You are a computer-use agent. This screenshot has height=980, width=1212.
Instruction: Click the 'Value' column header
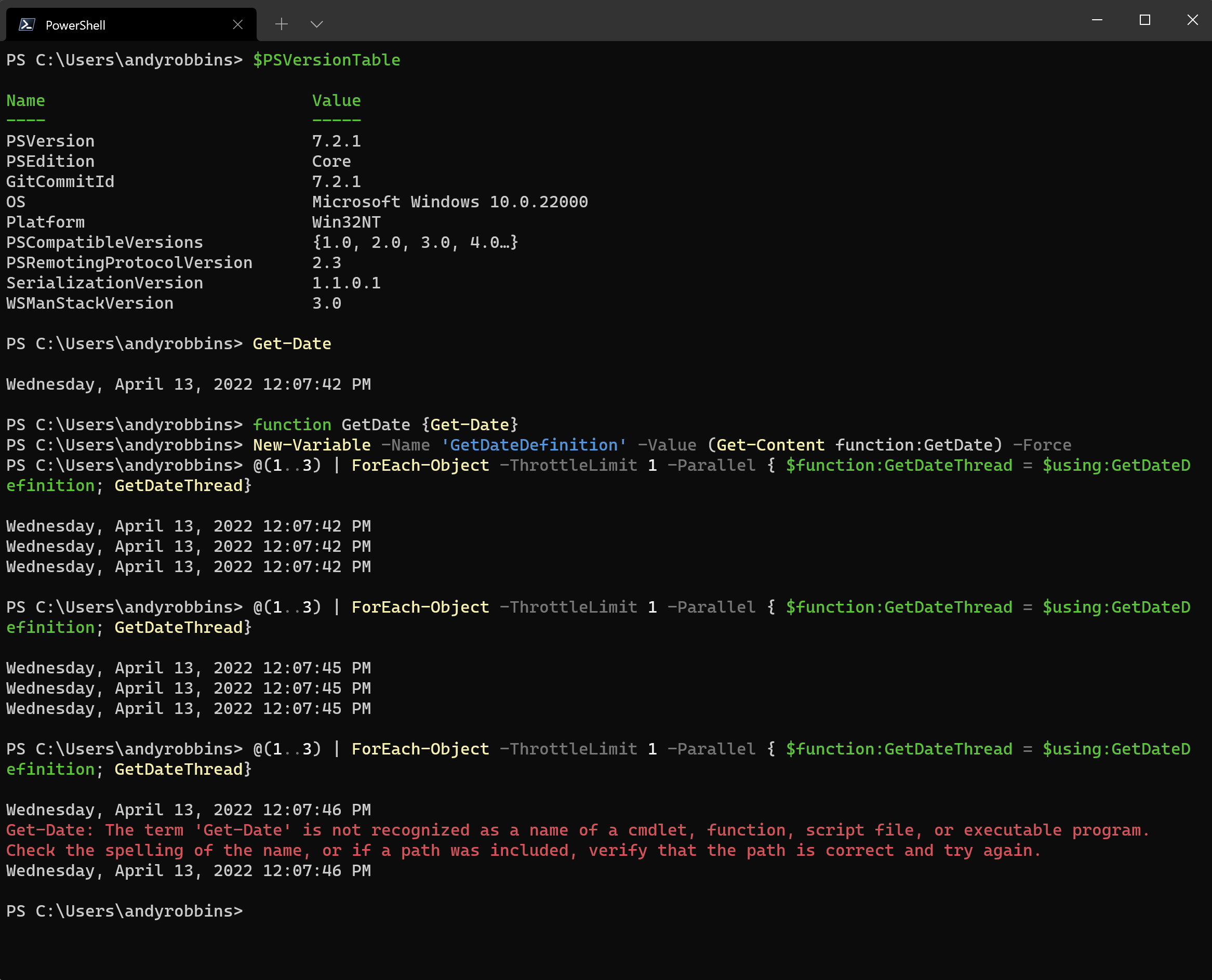tap(336, 100)
